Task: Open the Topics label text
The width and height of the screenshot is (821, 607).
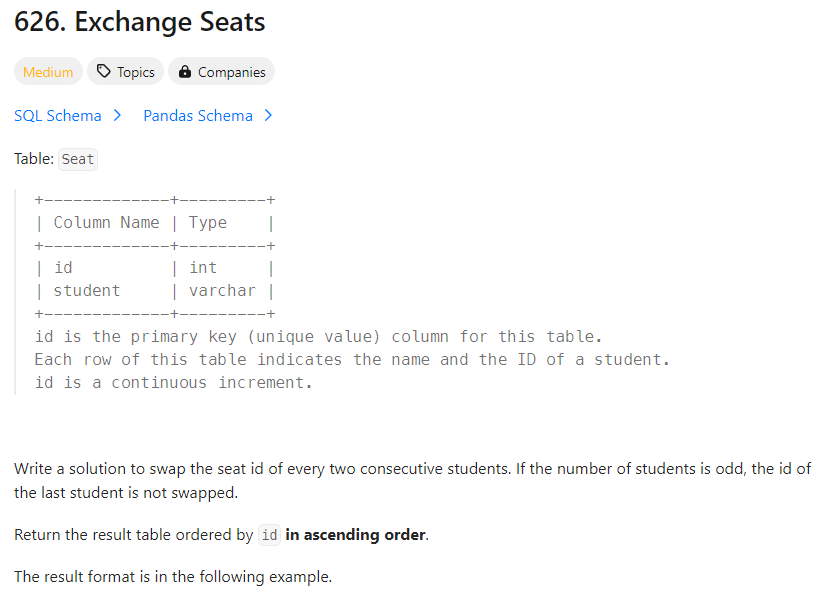Action: point(135,72)
